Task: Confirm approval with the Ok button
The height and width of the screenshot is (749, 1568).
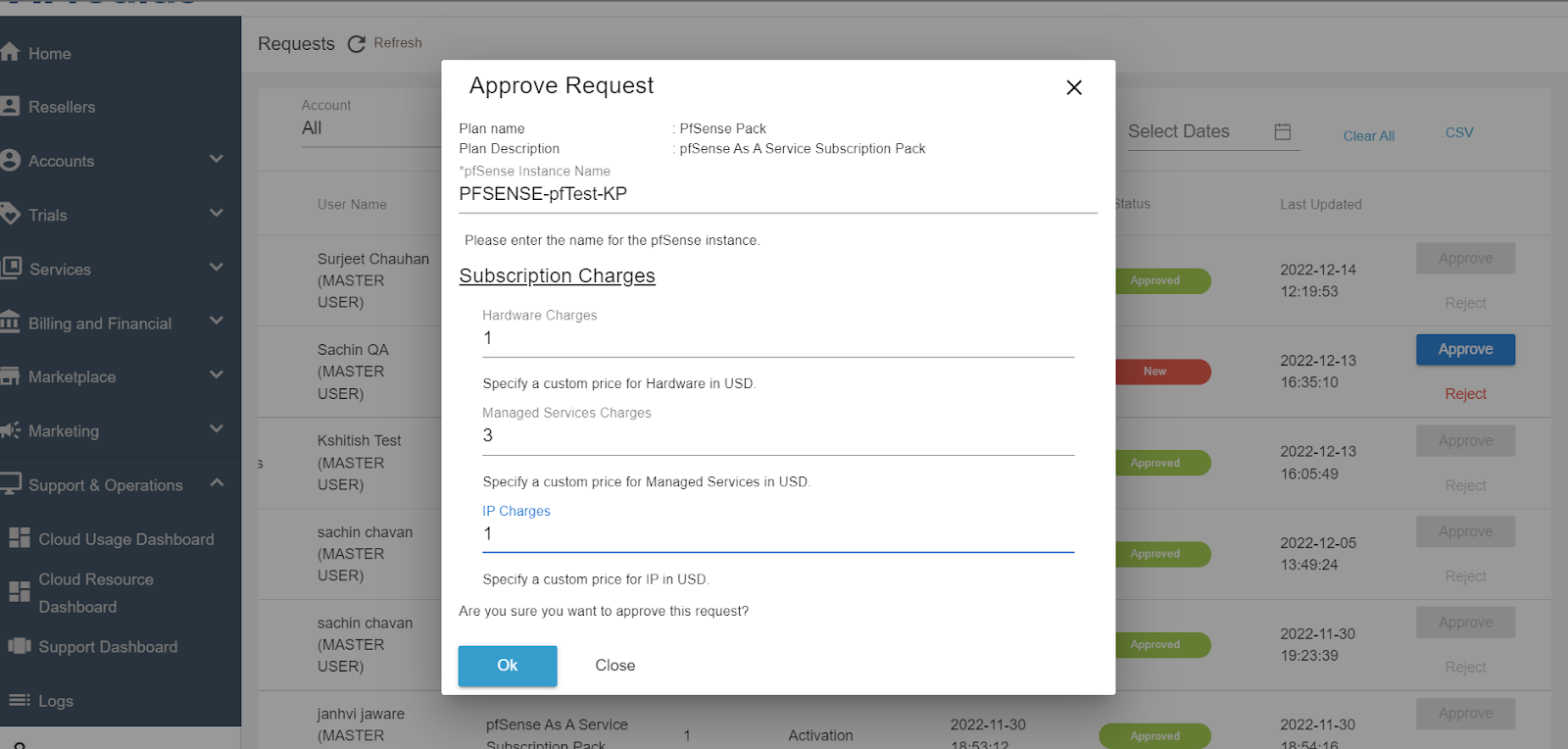Action: coord(508,666)
